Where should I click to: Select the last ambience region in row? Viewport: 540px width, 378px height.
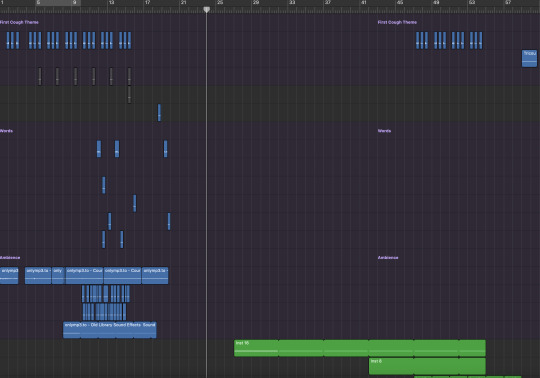pos(155,275)
